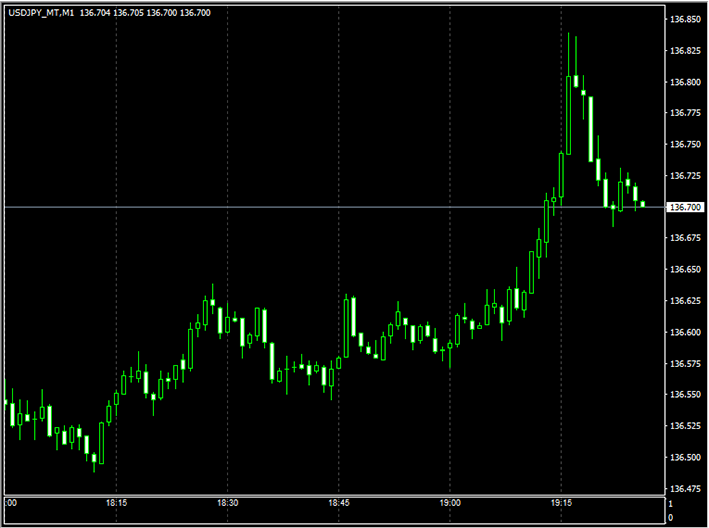709x528 pixels.
Task: Click the 136.750 price axis label
Action: [x=685, y=144]
